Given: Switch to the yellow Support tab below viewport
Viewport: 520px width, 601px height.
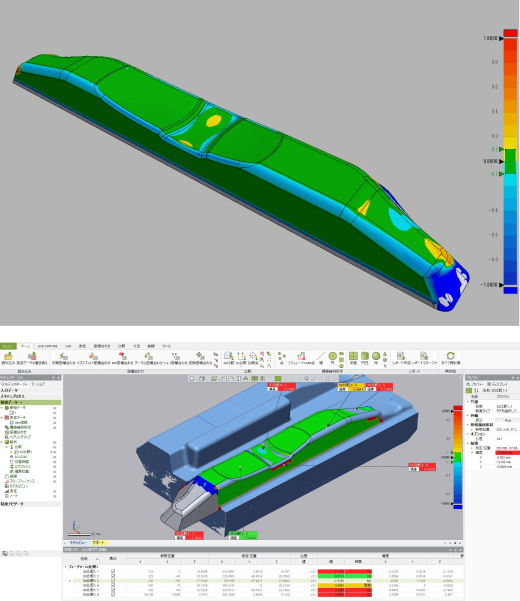Looking at the screenshot, I should point(98,543).
